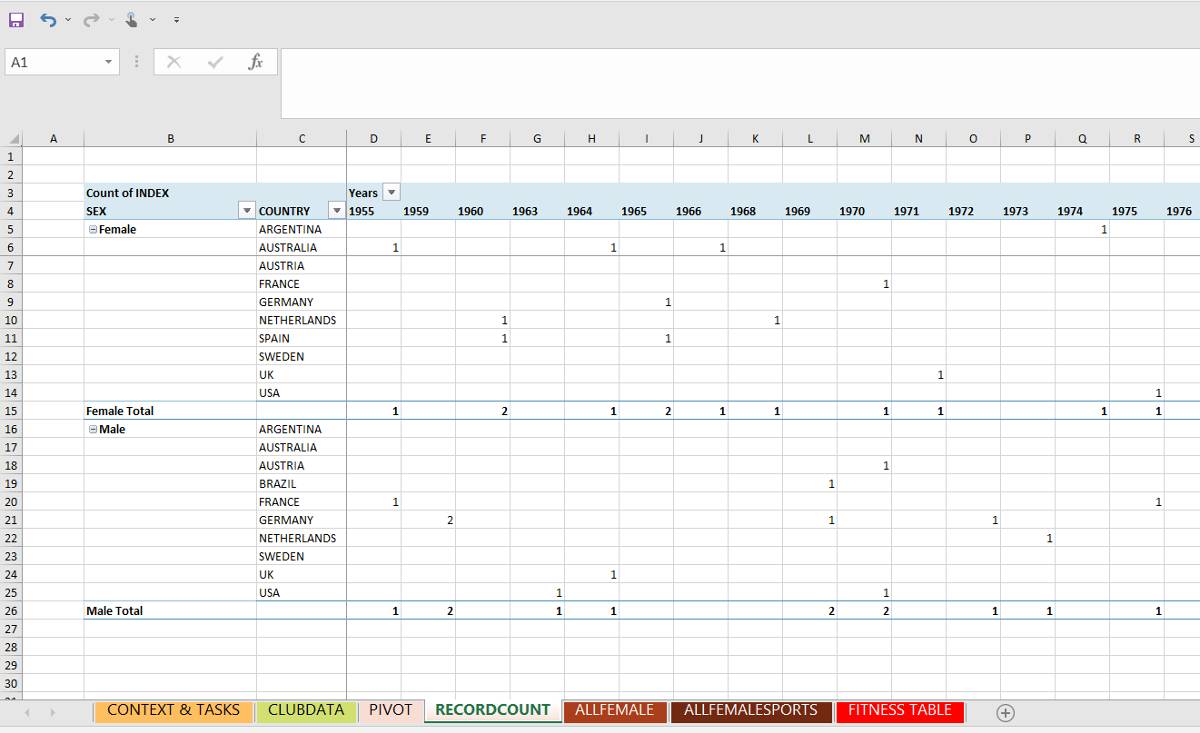The height and width of the screenshot is (733, 1200).
Task: Open the Name Box dropdown arrow
Action: point(108,62)
